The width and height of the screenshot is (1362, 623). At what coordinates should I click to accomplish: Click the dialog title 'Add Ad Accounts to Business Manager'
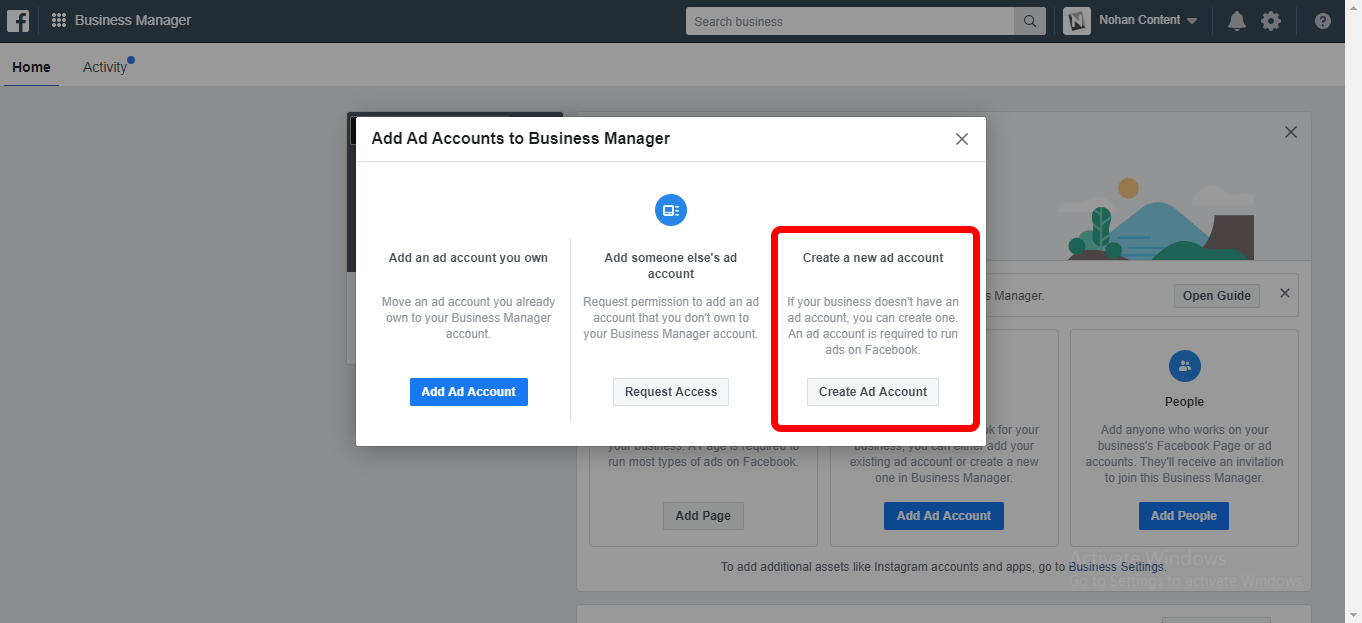521,139
